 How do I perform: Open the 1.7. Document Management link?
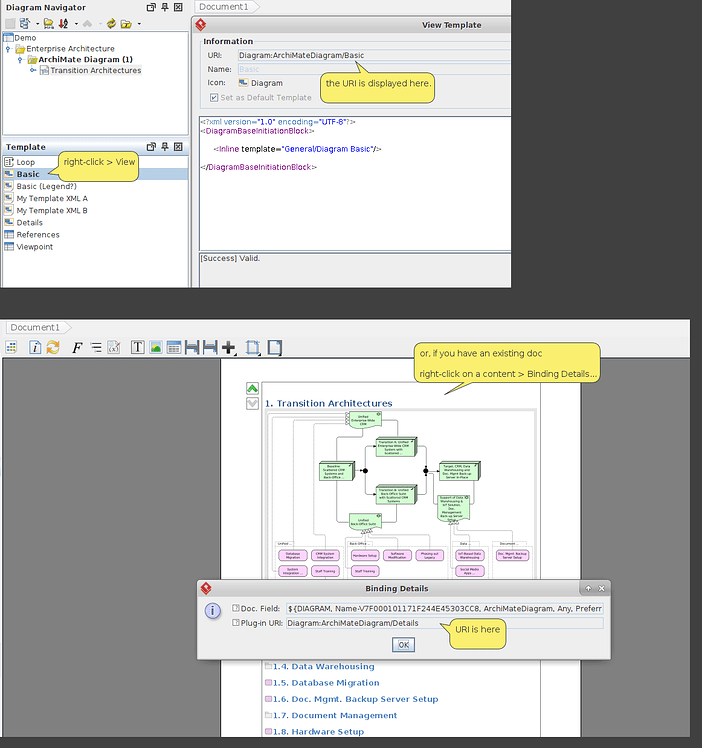[x=335, y=715]
